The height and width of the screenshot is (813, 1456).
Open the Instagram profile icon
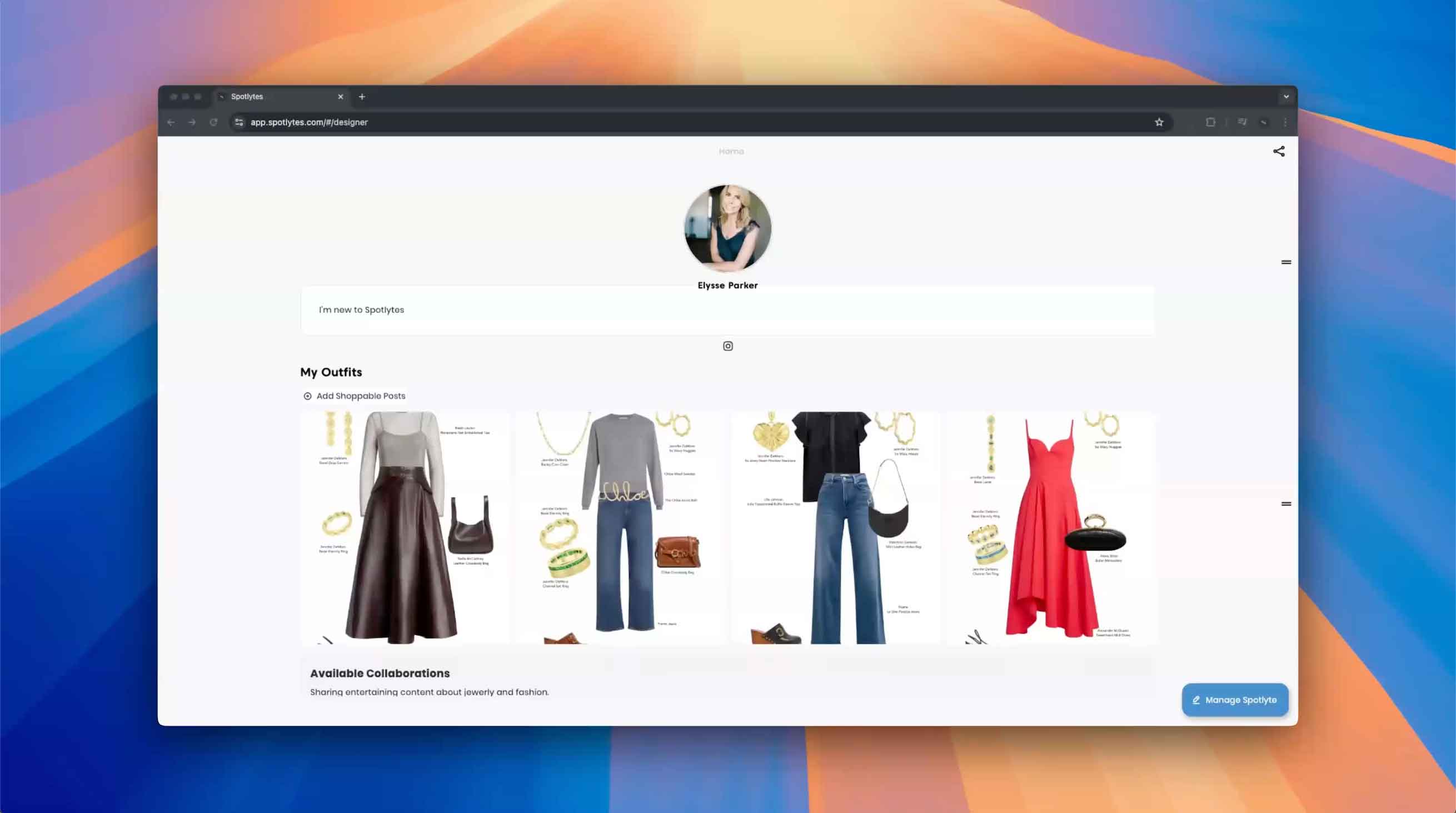(728, 346)
